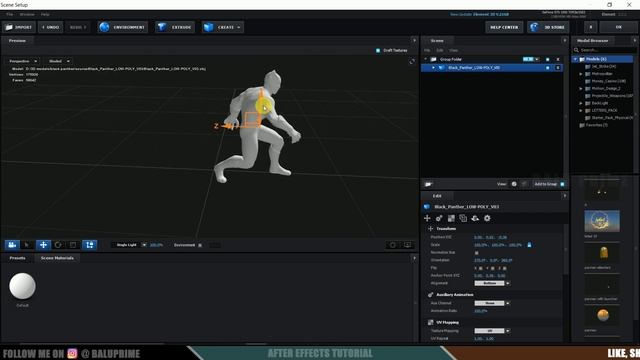This screenshot has height=360, width=640.
Task: Click the new folder icon below Scene list
Action: (428, 184)
